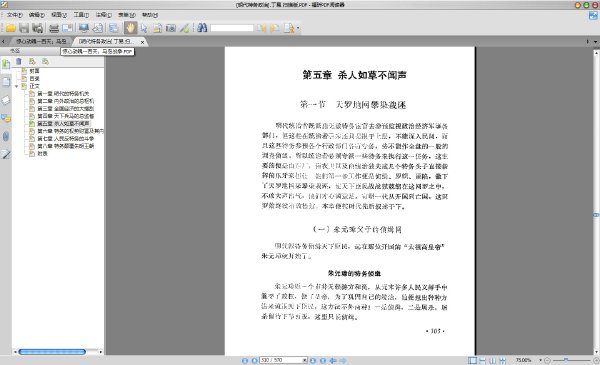
Task: Select the Snapshot camera tool
Action: click(x=171, y=28)
